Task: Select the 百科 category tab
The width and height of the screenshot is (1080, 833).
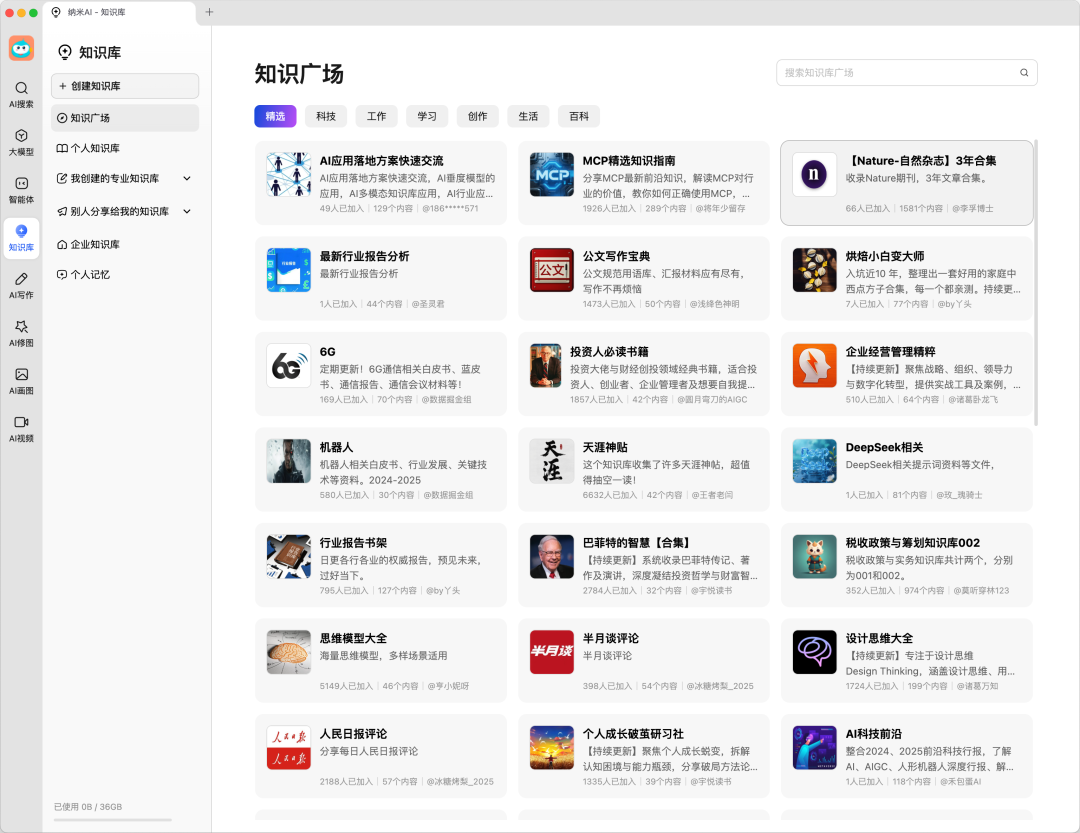Action: (x=578, y=116)
